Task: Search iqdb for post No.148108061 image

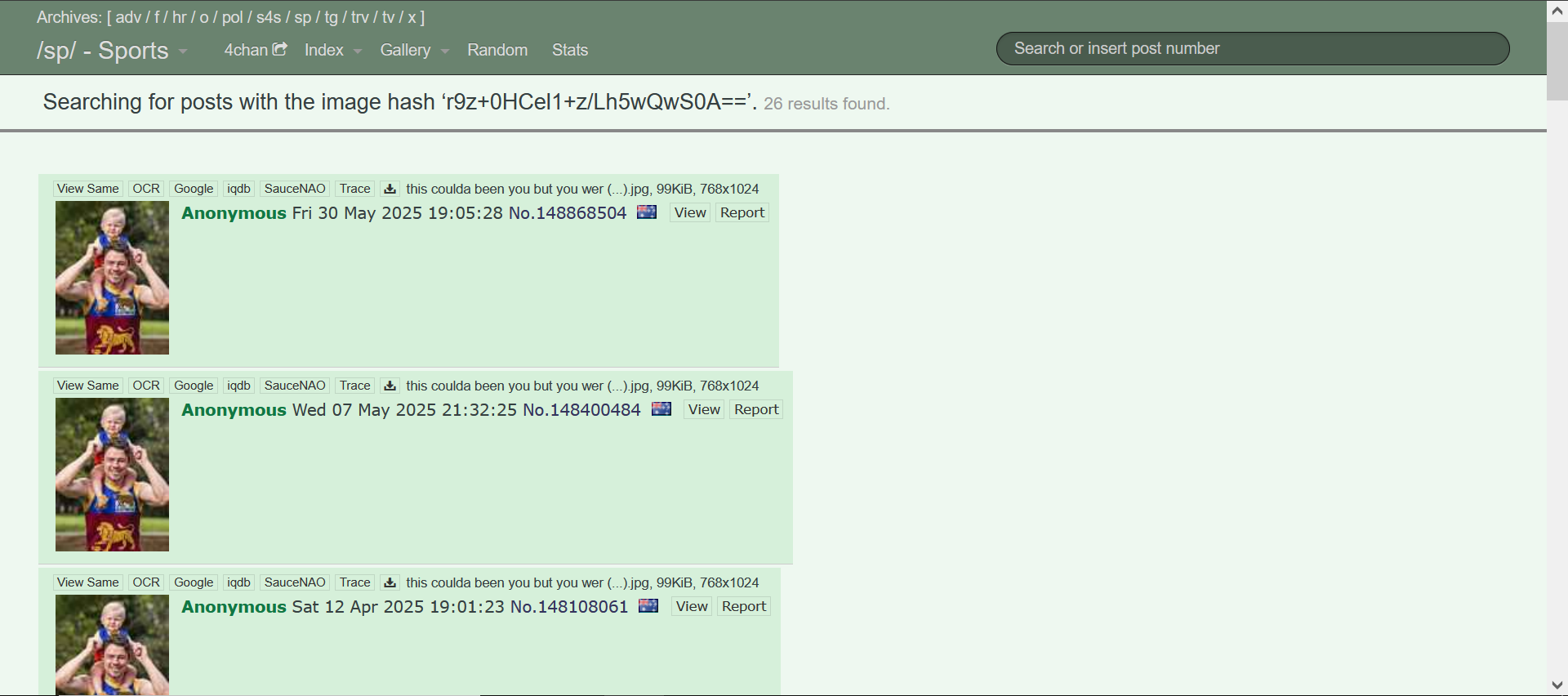Action: (x=238, y=582)
